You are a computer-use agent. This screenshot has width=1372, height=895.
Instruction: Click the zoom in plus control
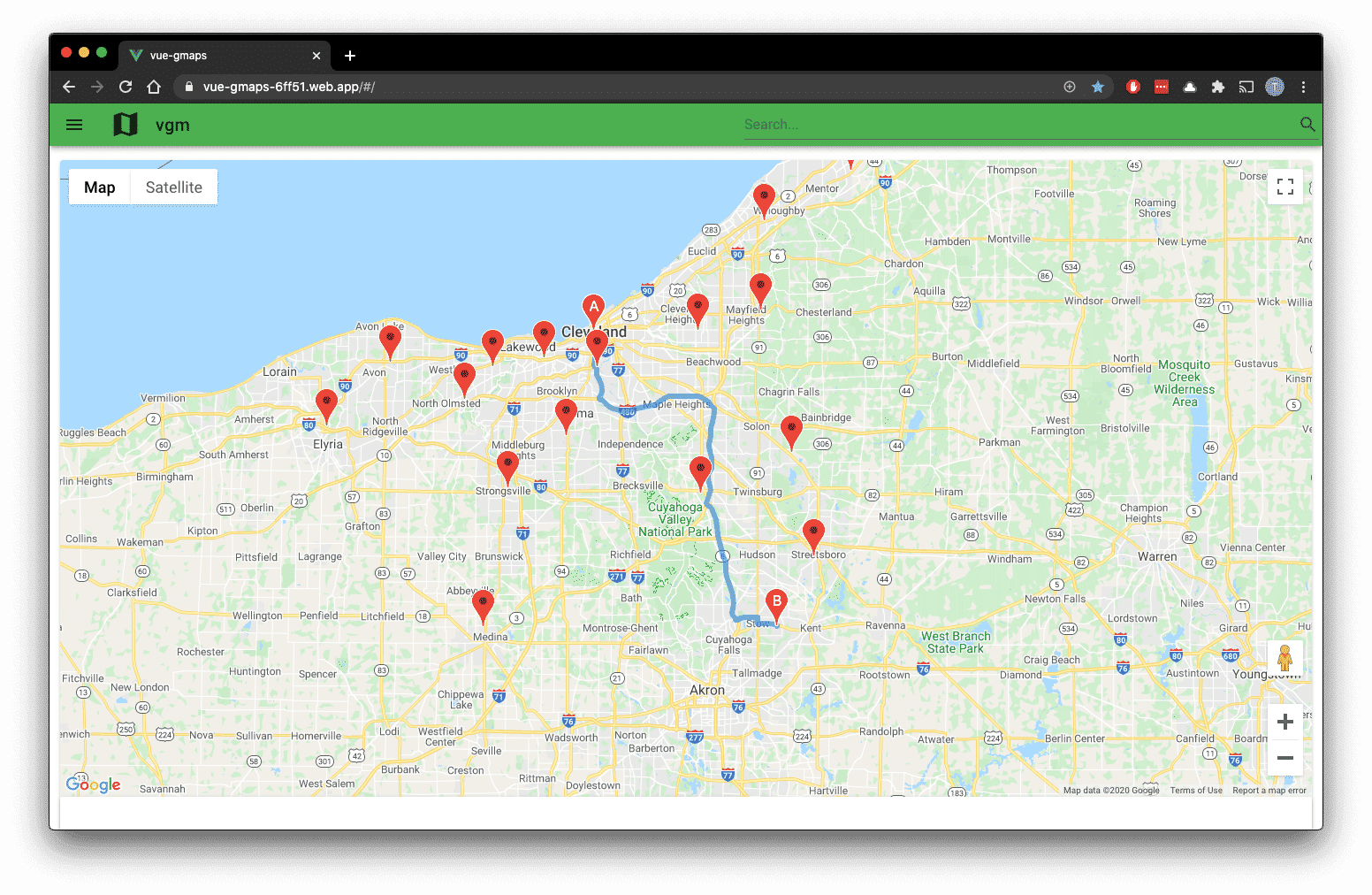(1285, 721)
